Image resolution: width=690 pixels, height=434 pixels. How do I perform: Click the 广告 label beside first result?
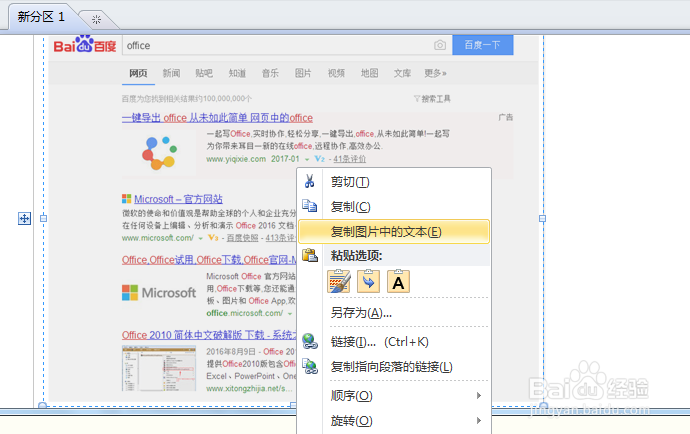pyautogui.click(x=506, y=118)
